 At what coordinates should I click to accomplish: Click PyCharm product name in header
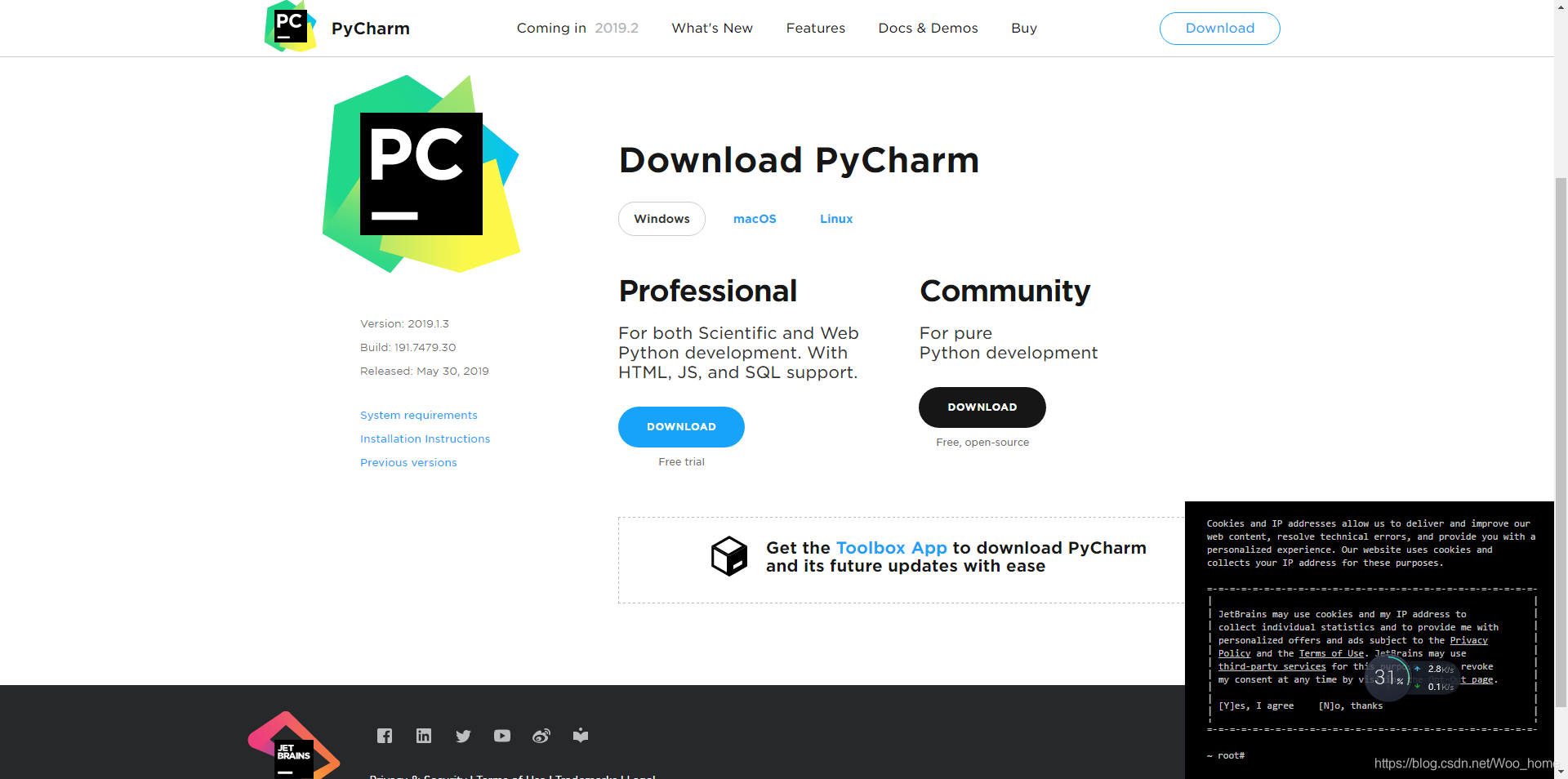tap(371, 29)
